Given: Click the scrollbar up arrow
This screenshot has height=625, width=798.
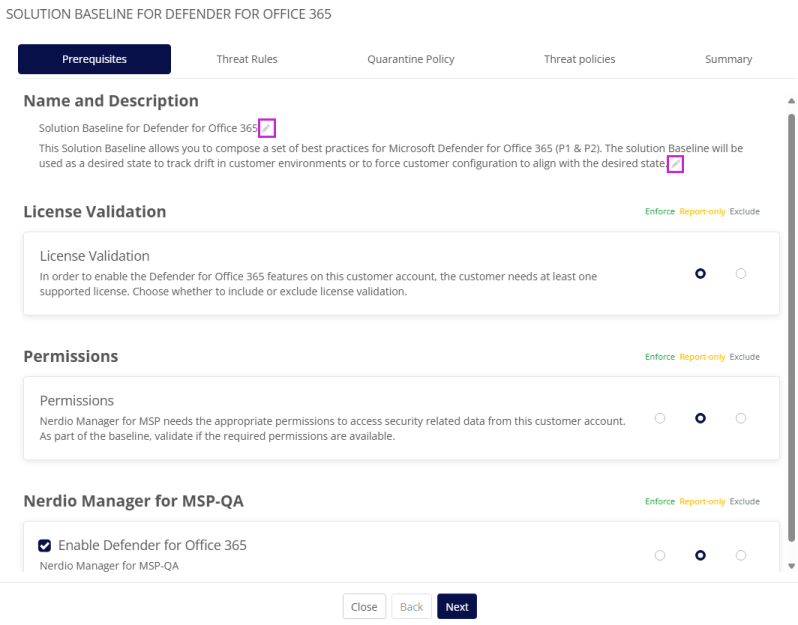Looking at the screenshot, I should click(791, 101).
